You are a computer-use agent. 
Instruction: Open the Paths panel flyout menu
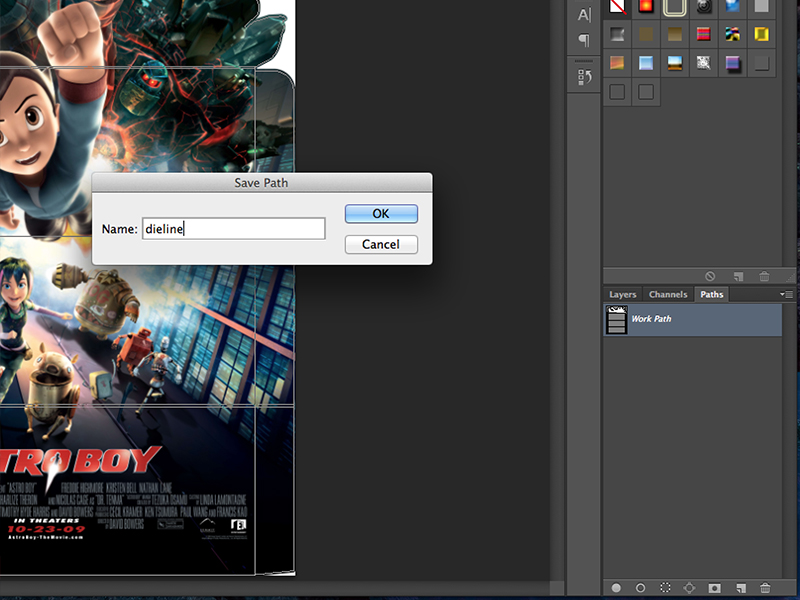point(786,294)
